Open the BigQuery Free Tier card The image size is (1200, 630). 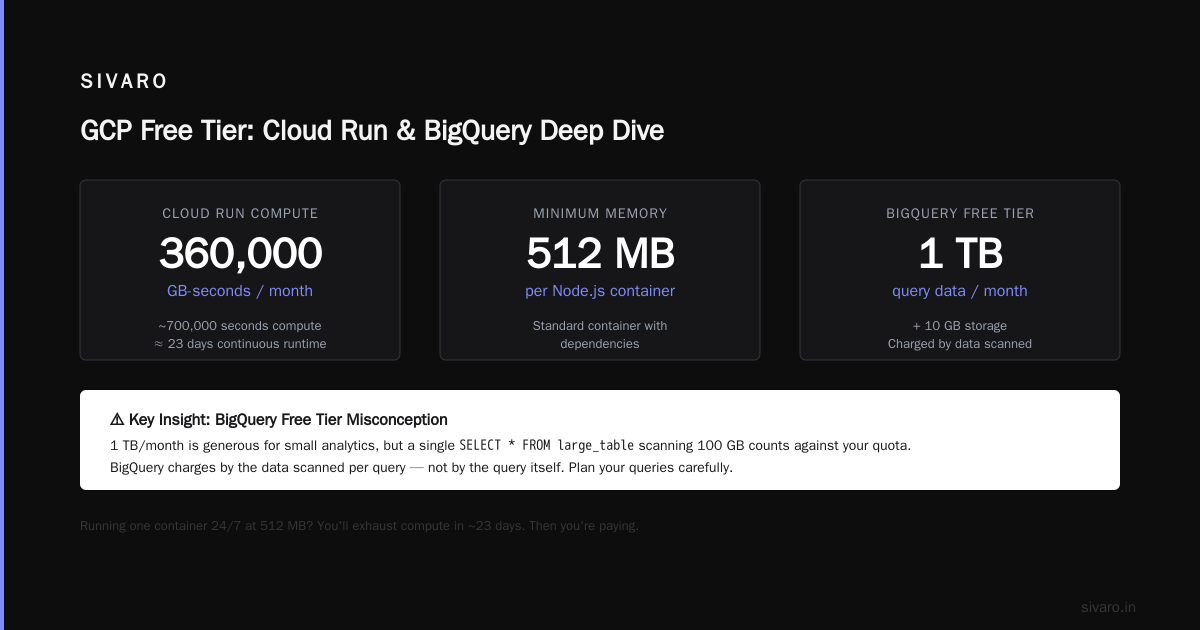click(960, 270)
